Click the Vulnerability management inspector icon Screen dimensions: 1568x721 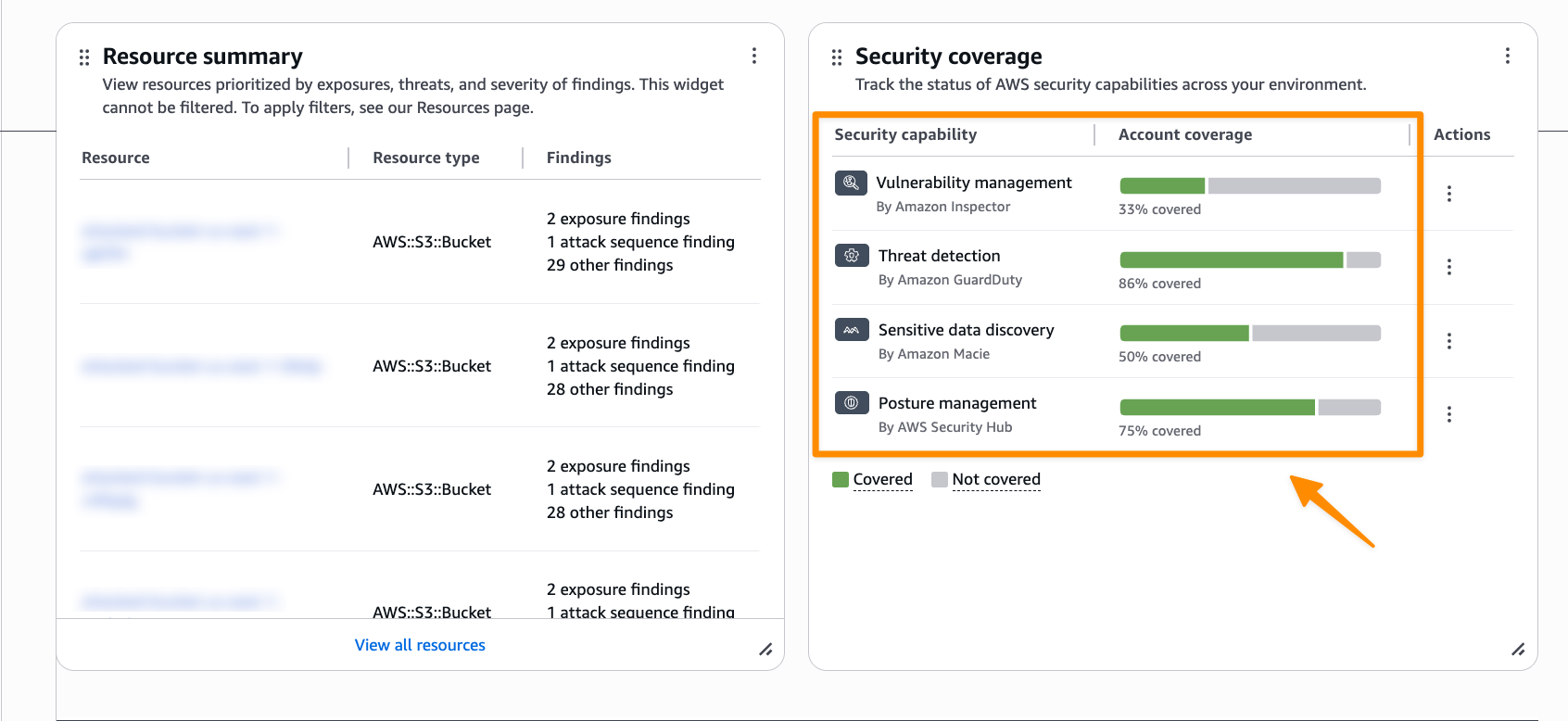pos(851,183)
